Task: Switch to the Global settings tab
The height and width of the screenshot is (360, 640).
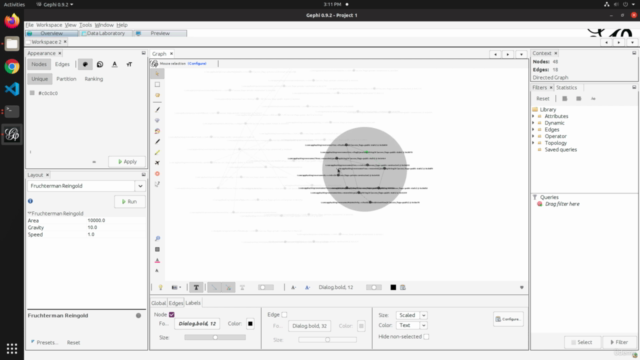Action: (x=158, y=303)
